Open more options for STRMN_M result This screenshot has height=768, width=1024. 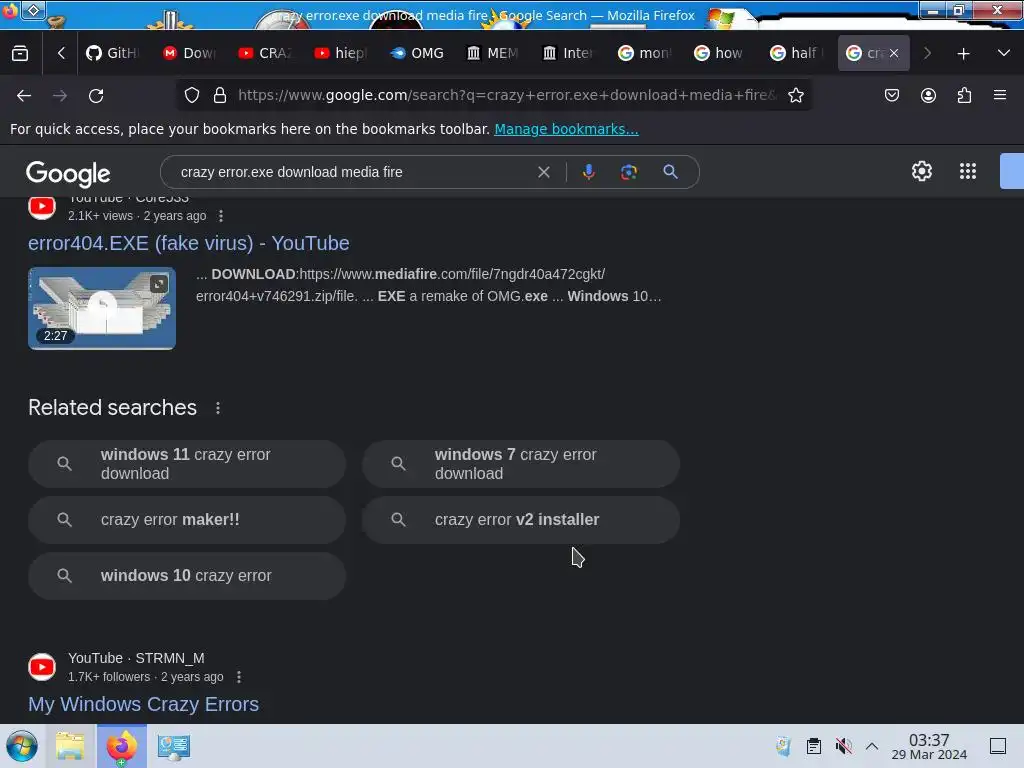pyautogui.click(x=239, y=677)
